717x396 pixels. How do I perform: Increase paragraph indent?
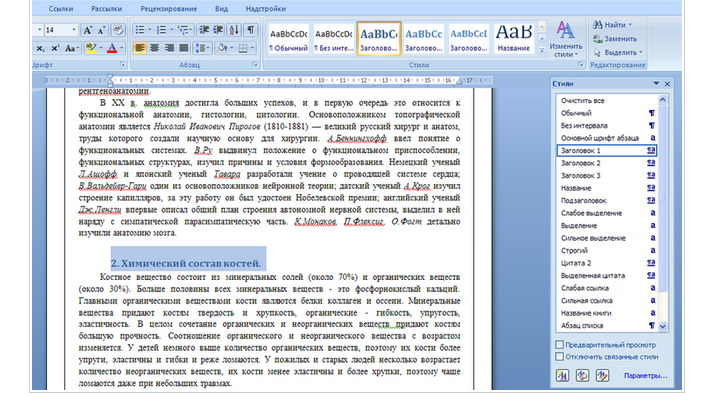[218, 30]
